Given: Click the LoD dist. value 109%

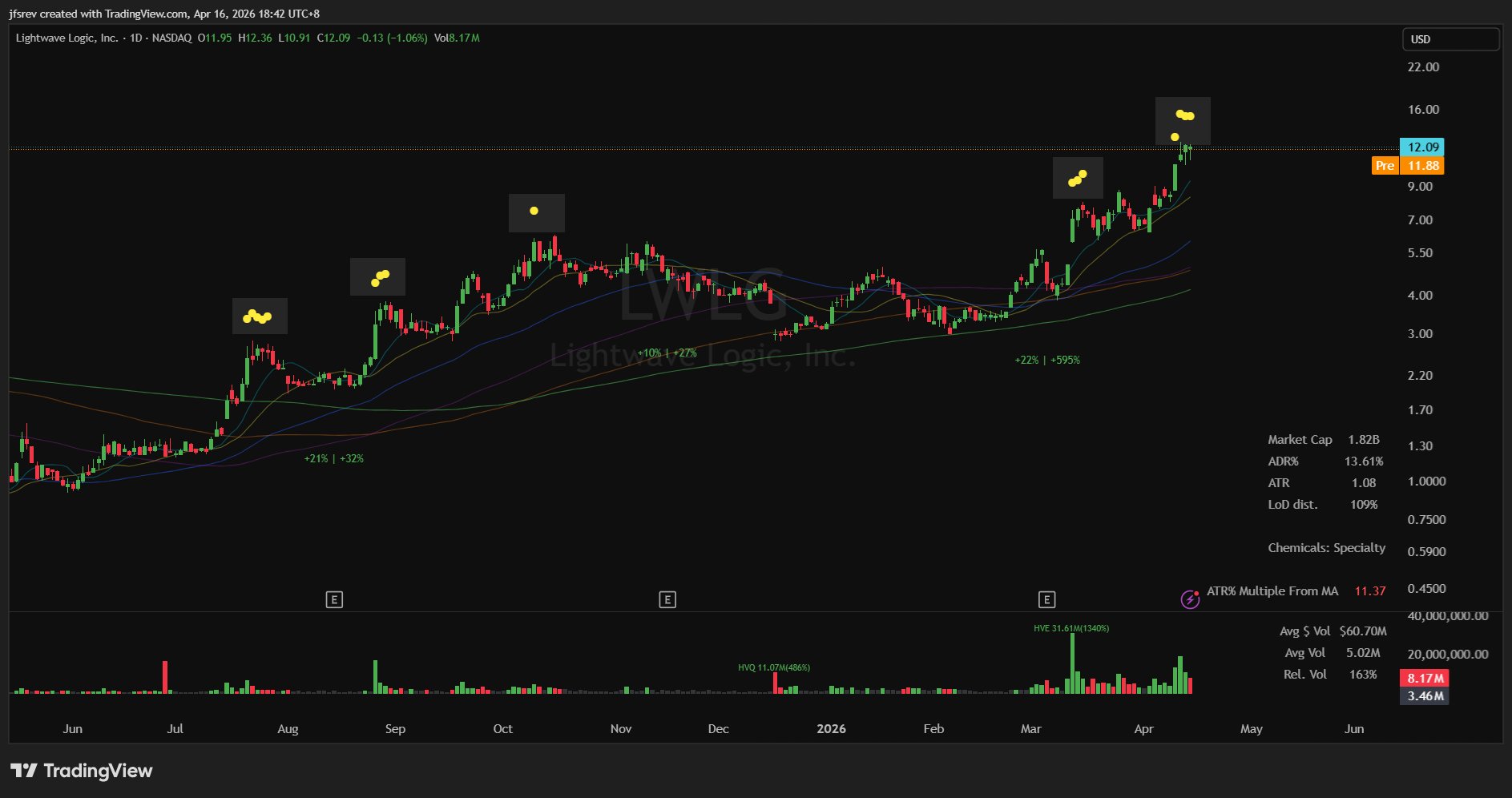Looking at the screenshot, I should (1364, 504).
